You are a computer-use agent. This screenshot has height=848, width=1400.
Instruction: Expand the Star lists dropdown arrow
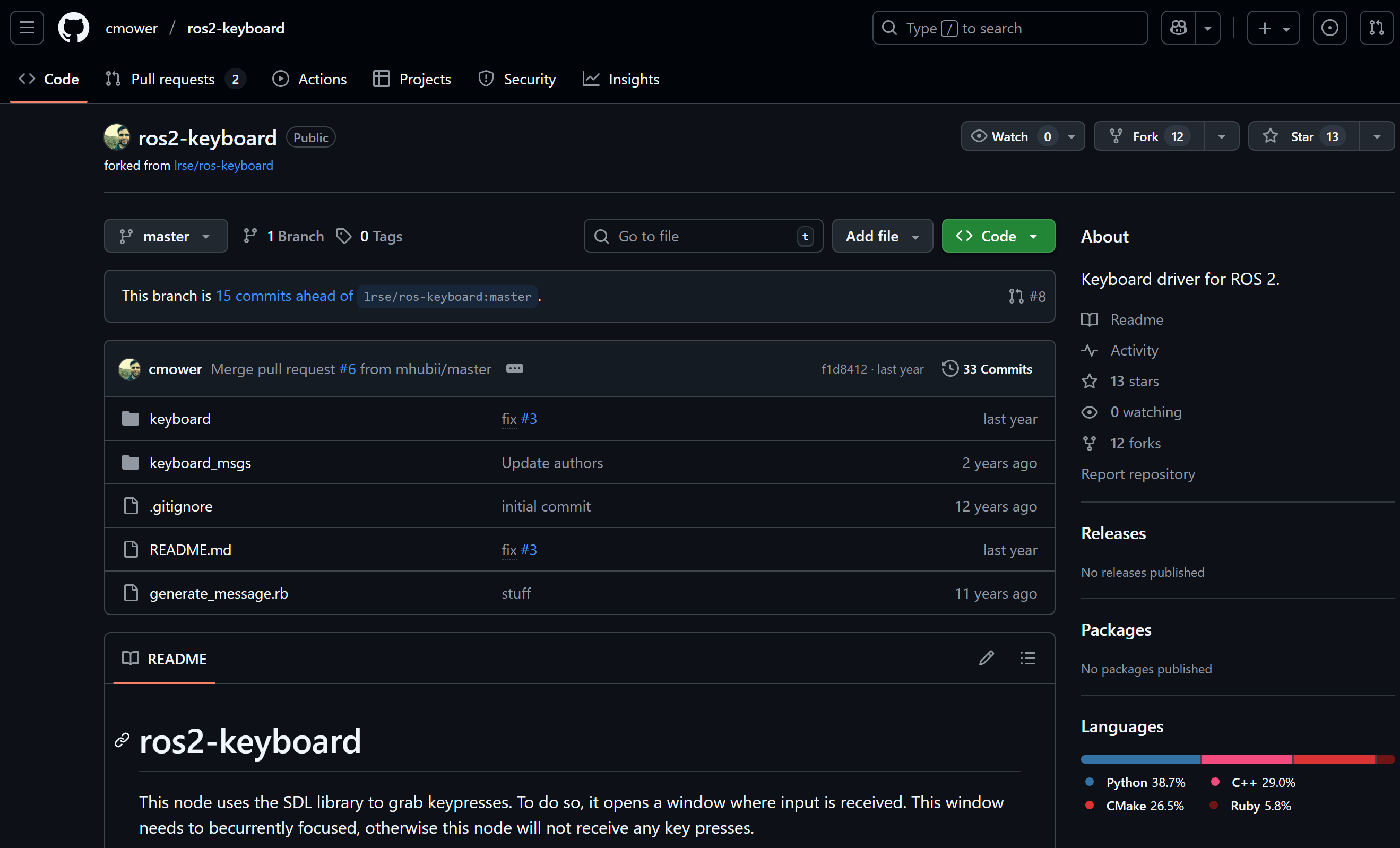coord(1377,136)
